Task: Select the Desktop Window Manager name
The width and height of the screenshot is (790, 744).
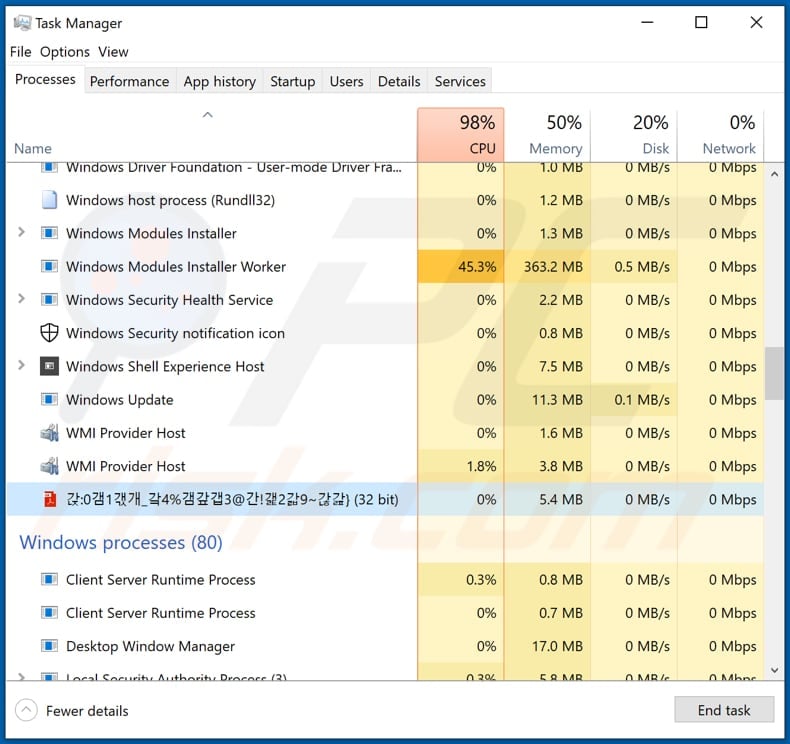Action: pyautogui.click(x=150, y=646)
